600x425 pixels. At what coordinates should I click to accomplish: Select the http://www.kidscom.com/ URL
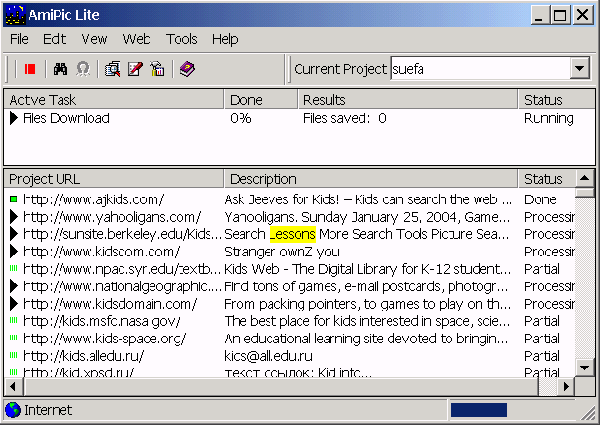[x=101, y=252]
